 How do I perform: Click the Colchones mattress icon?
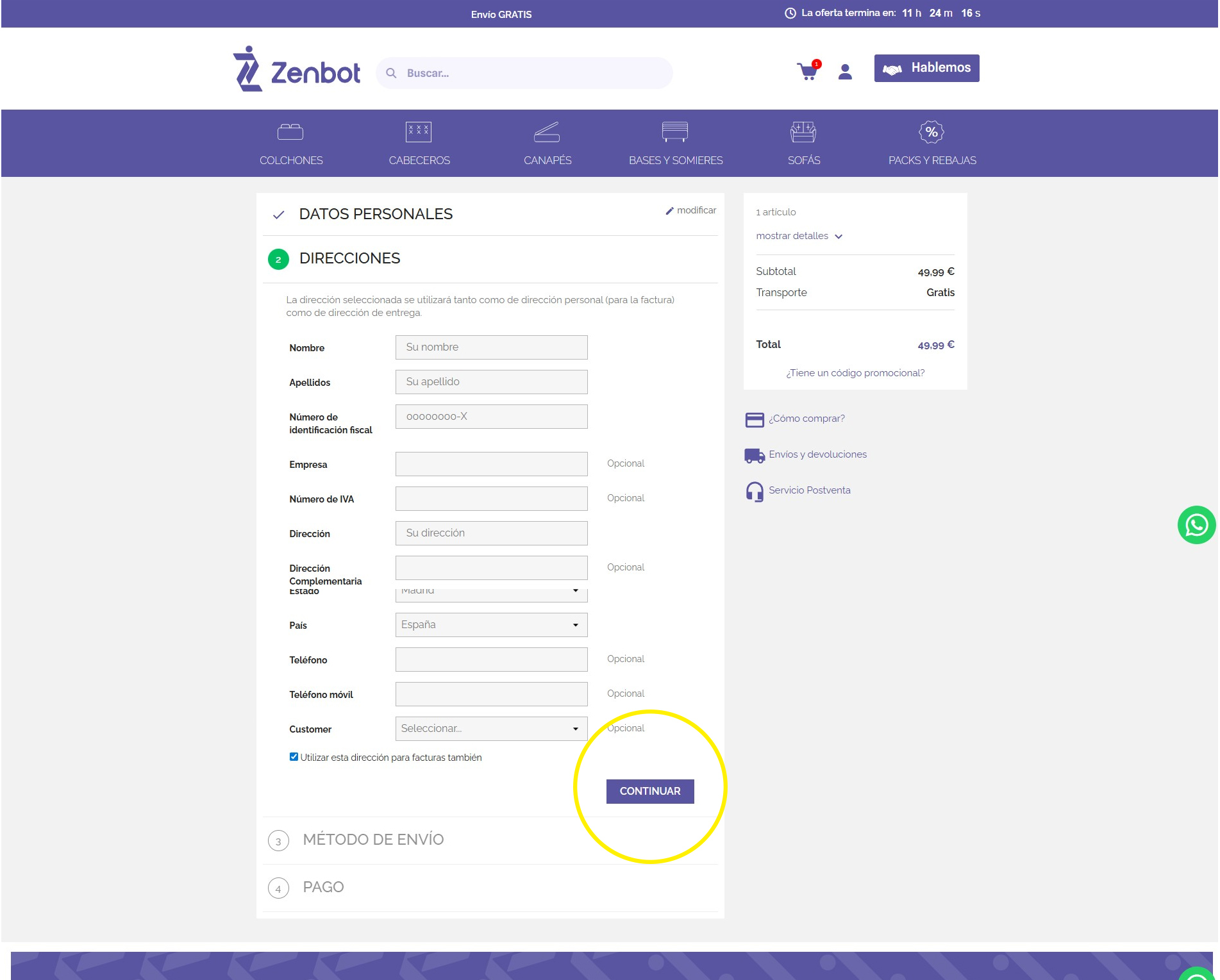coord(290,132)
